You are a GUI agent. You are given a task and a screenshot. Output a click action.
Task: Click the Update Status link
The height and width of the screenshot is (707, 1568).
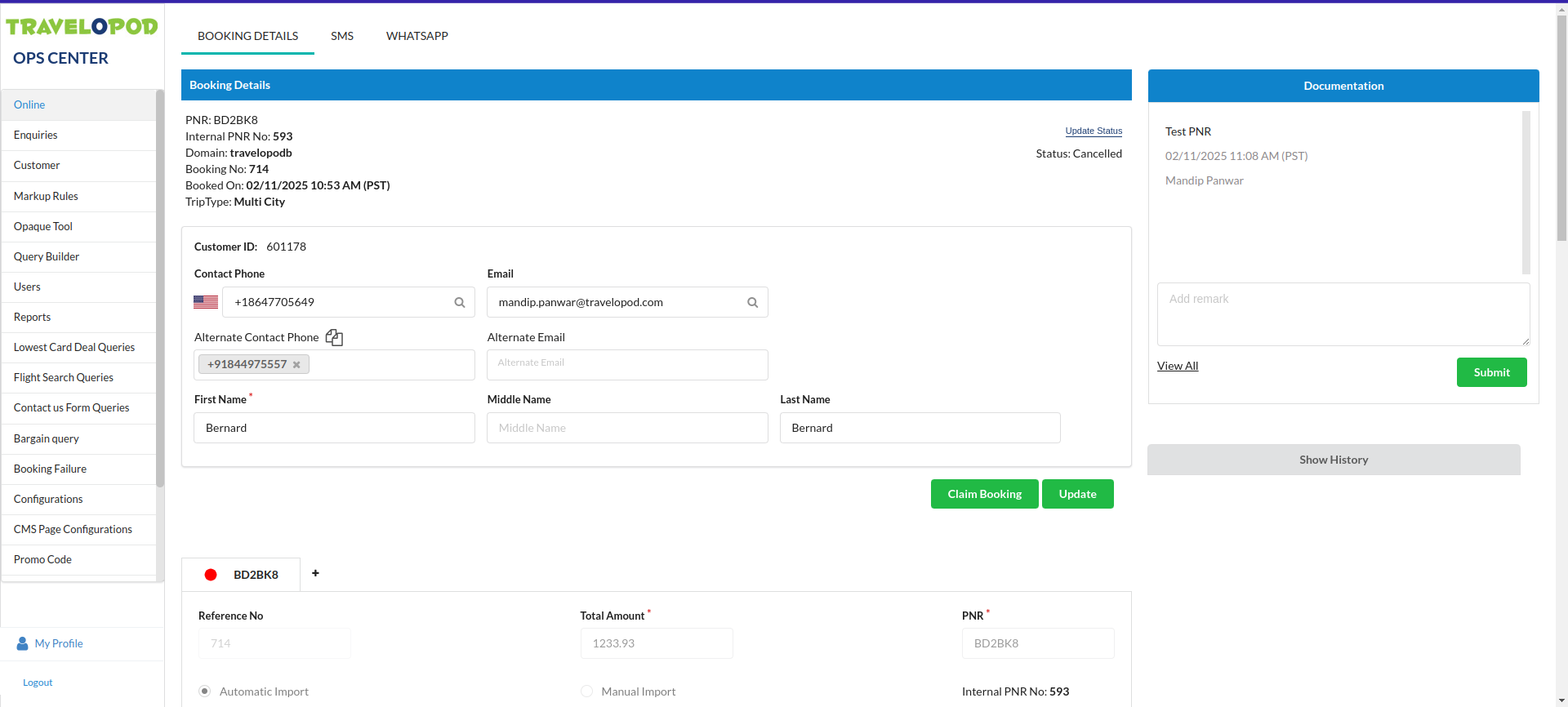tap(1093, 131)
